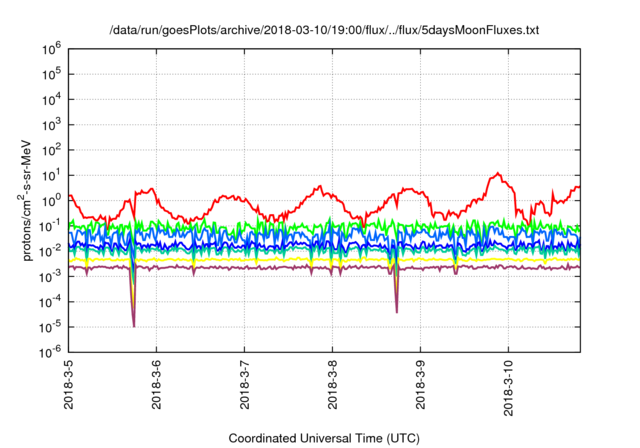Screen dimensions: 640x448
Task: Click the y-axis tick label 10^-4
Action: [50, 303]
